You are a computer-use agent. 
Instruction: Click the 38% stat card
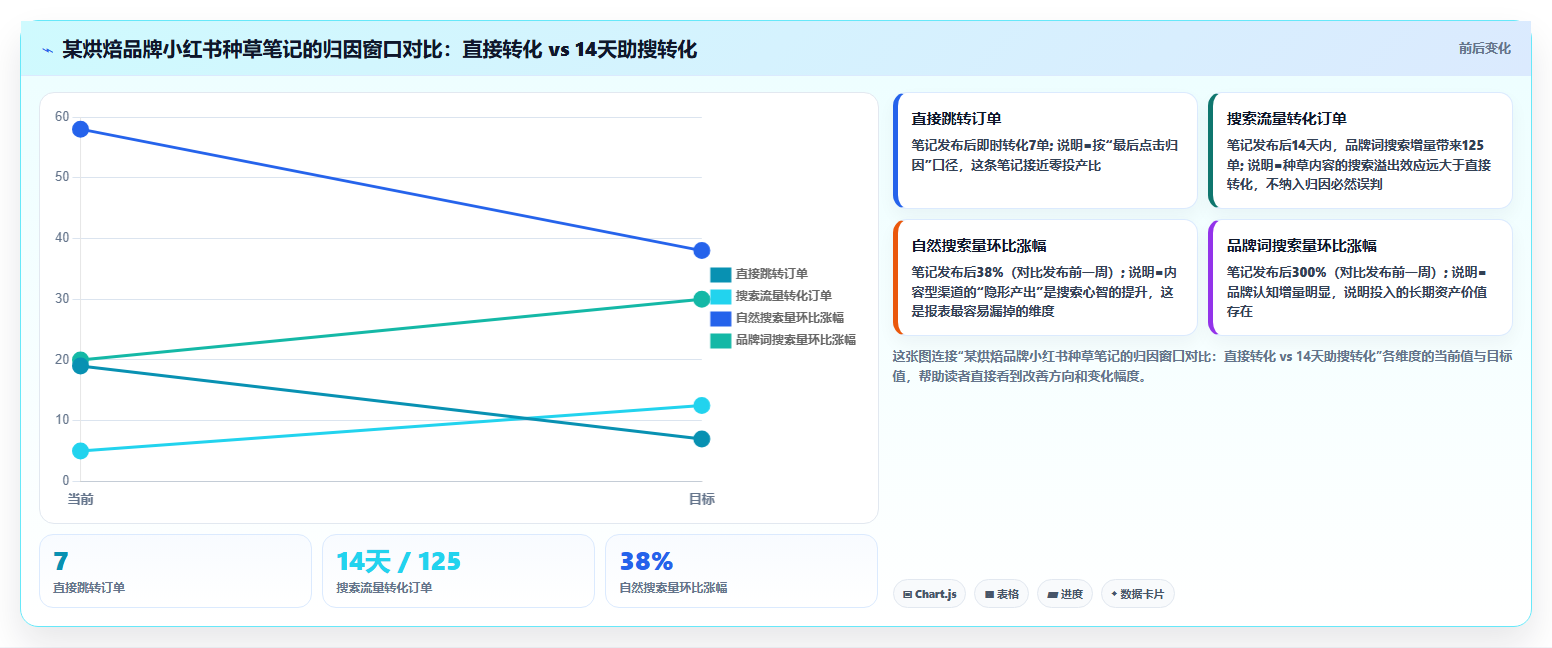tap(741, 571)
